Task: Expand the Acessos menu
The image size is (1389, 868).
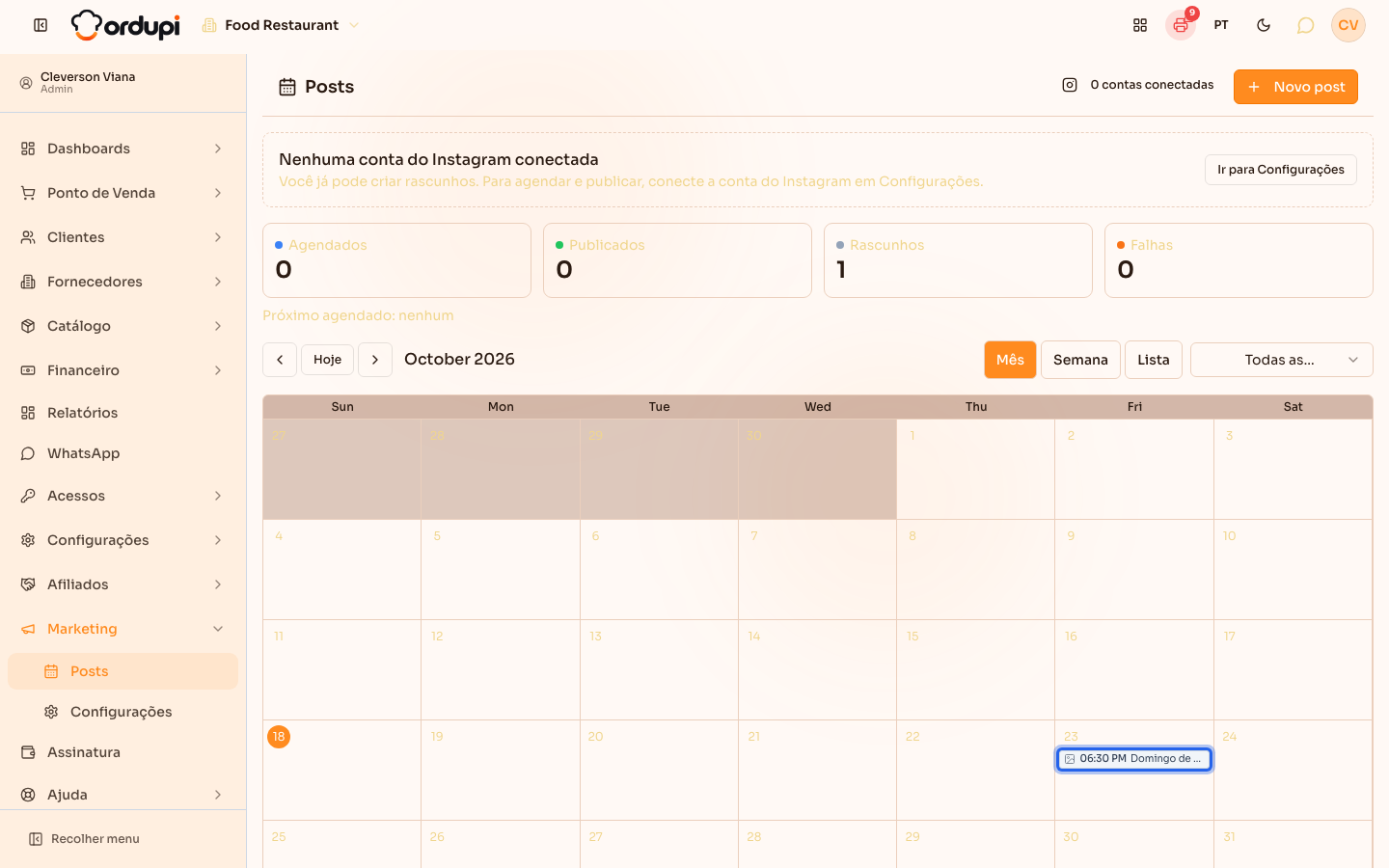Action: 123,496
